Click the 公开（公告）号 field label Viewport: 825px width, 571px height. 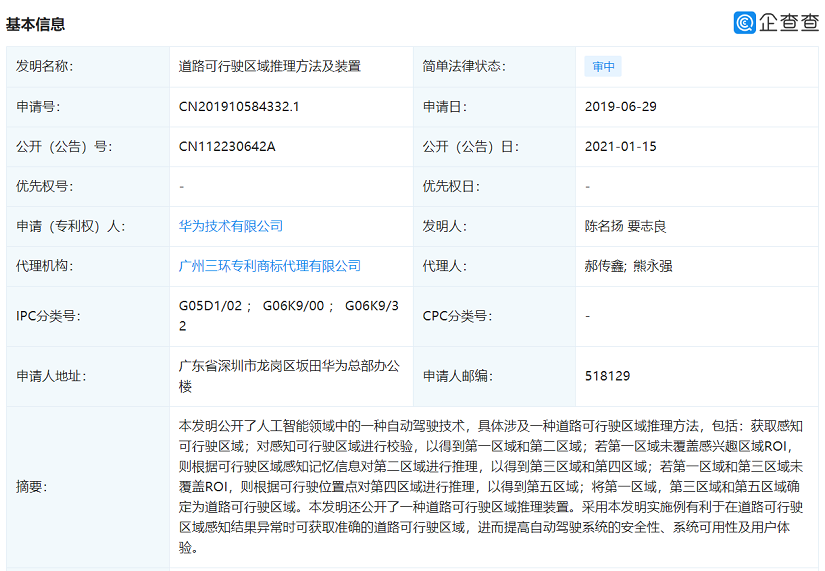(64, 146)
